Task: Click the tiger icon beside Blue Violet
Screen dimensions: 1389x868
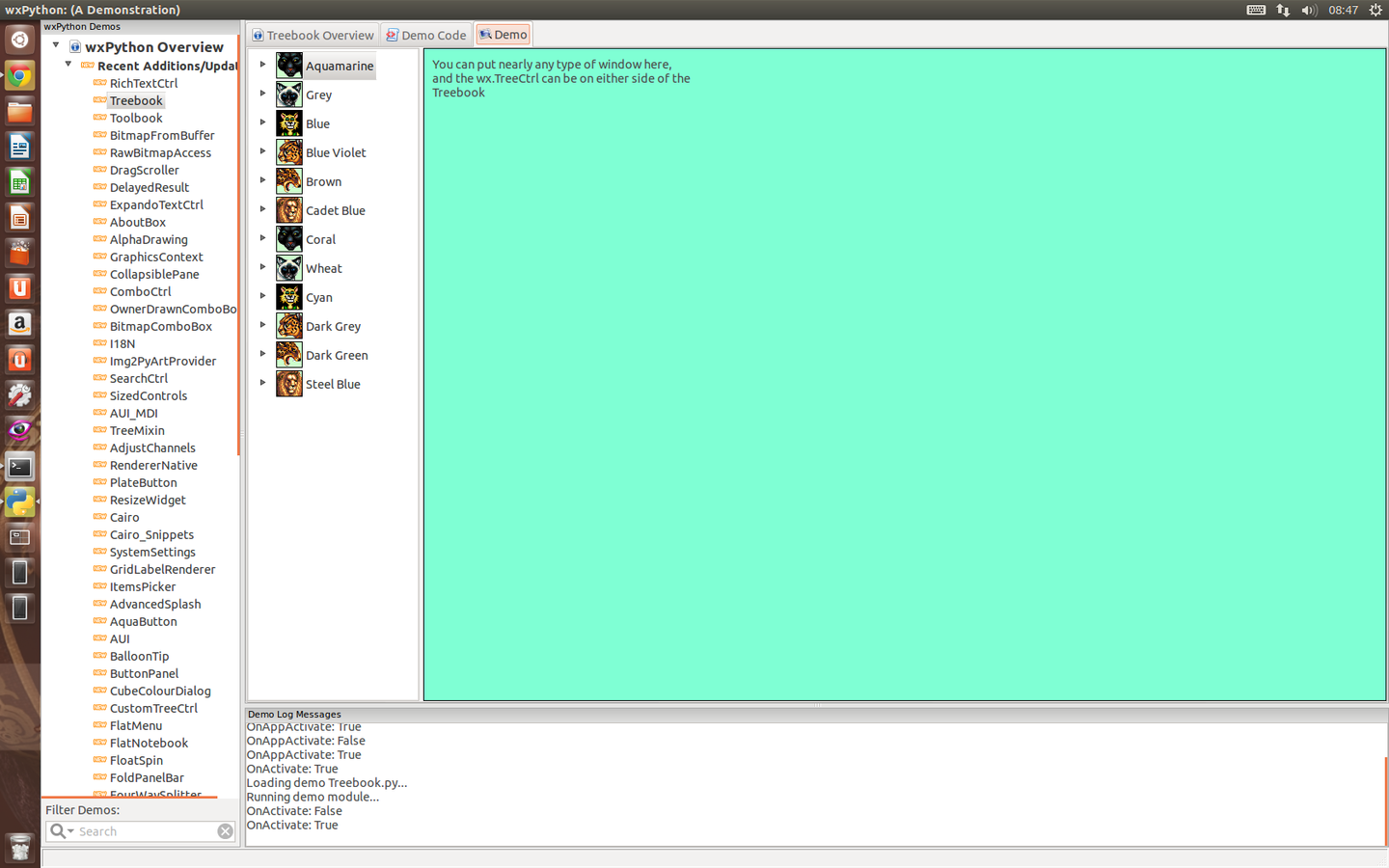Action: click(289, 152)
